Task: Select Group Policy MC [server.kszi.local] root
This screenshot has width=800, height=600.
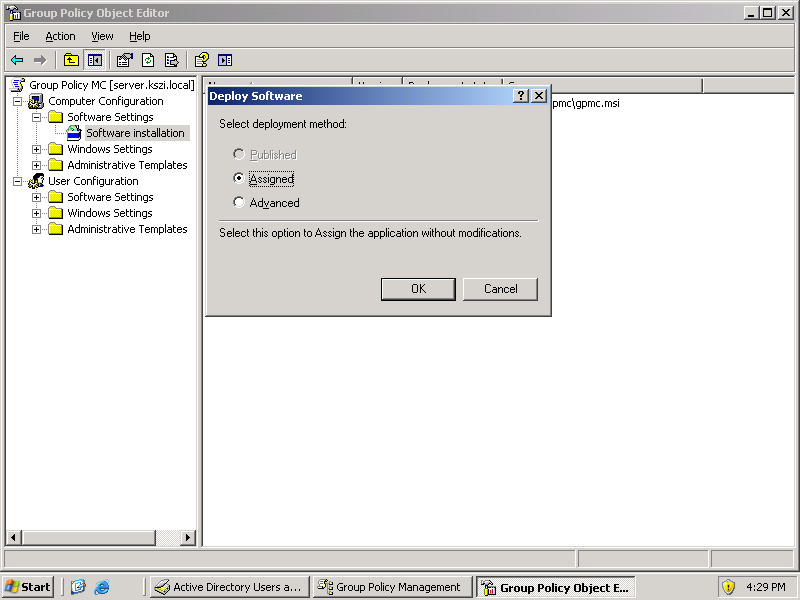Action: [x=112, y=85]
